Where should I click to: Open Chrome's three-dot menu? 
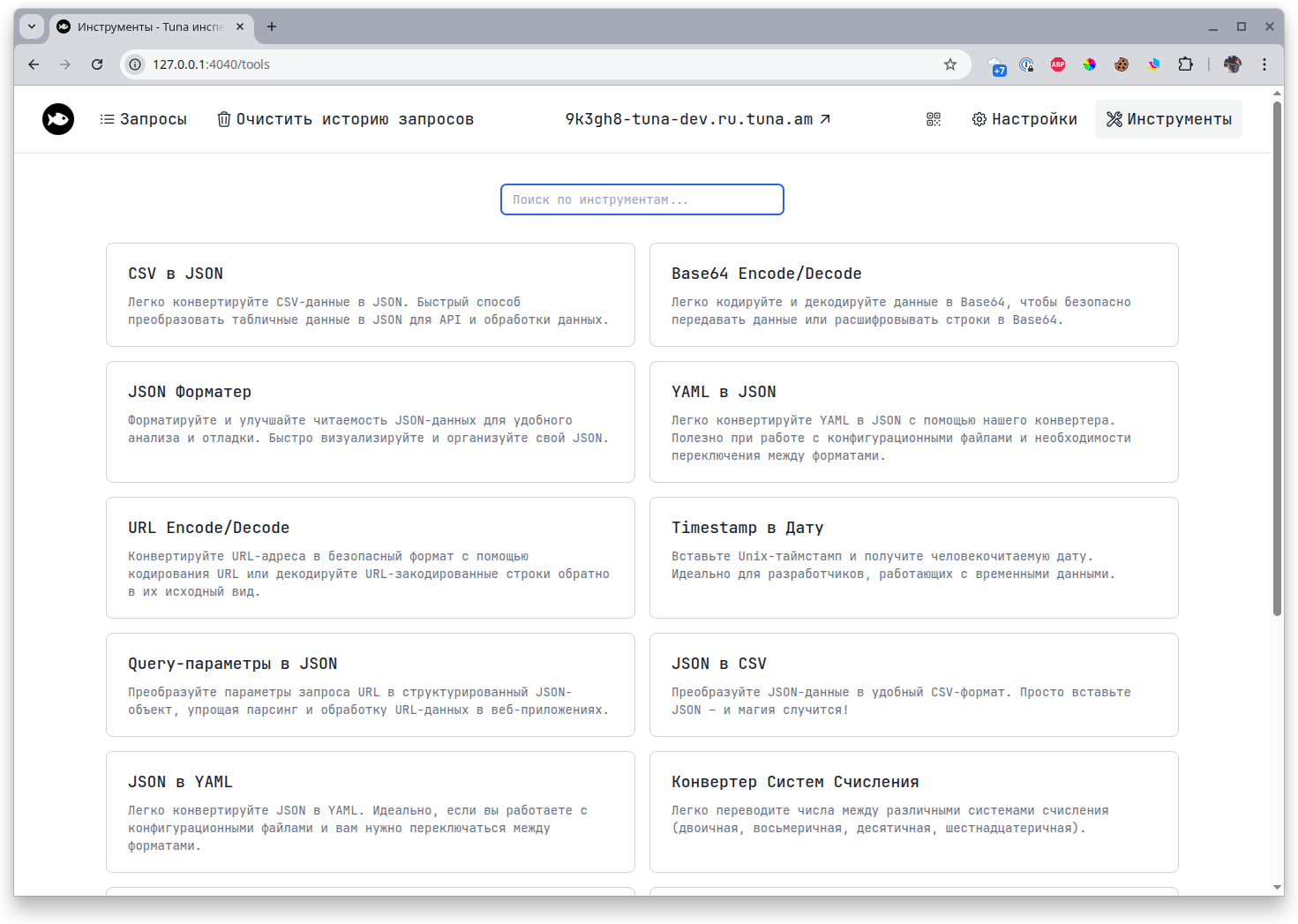(x=1264, y=64)
